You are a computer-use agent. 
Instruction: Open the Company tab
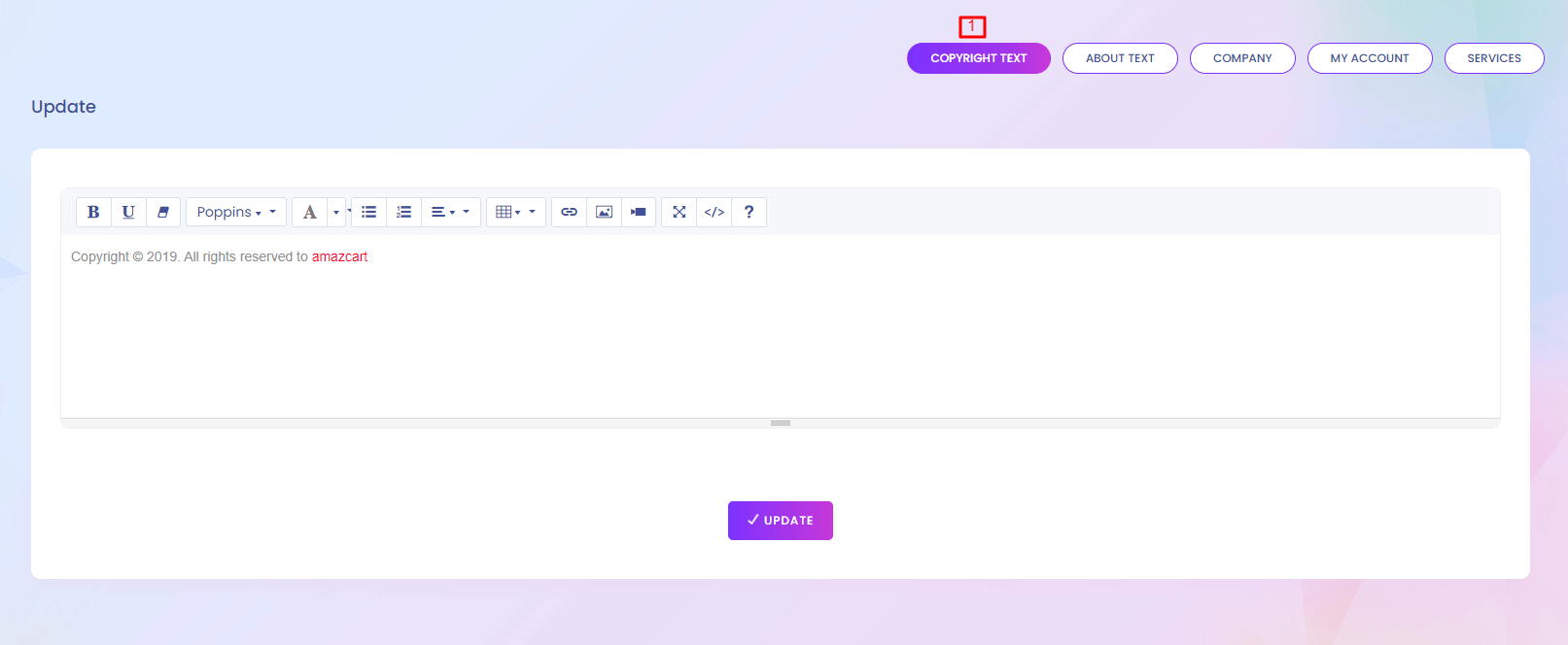click(1242, 58)
